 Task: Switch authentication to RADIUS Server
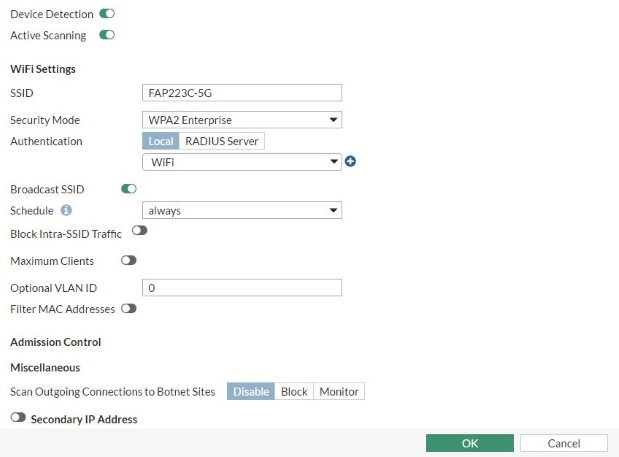pyautogui.click(x=222, y=141)
